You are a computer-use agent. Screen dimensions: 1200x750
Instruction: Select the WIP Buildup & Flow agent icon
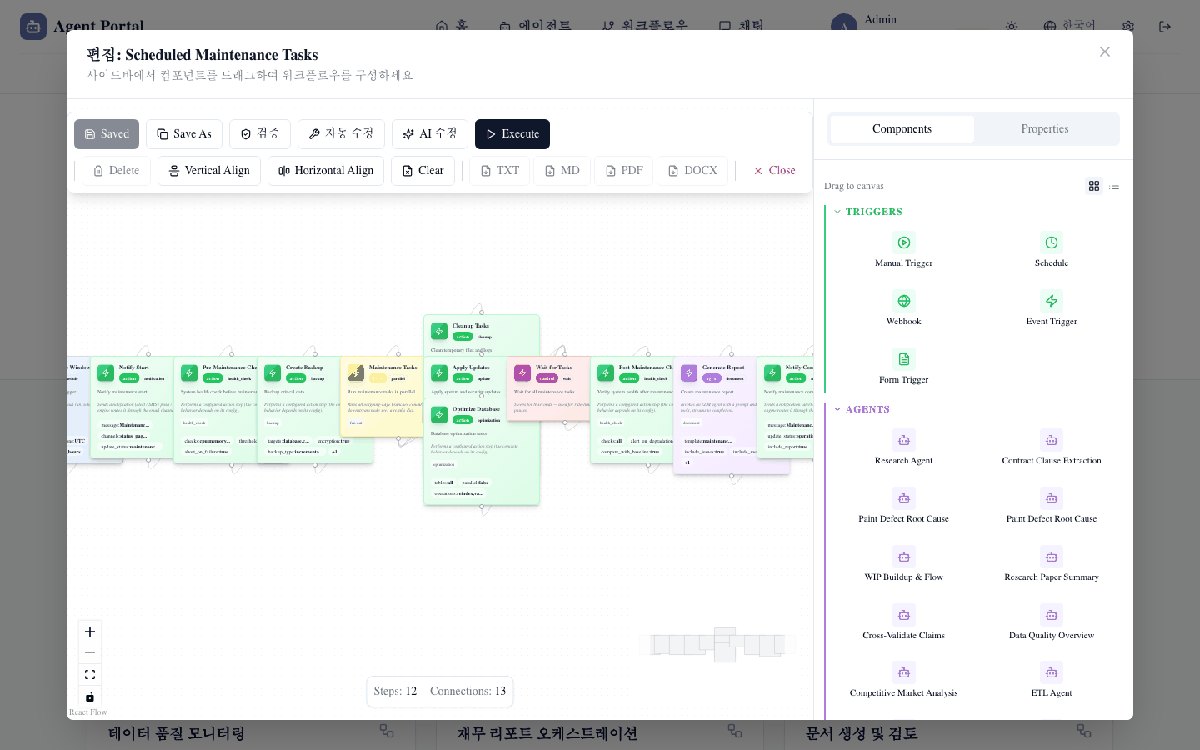click(904, 556)
